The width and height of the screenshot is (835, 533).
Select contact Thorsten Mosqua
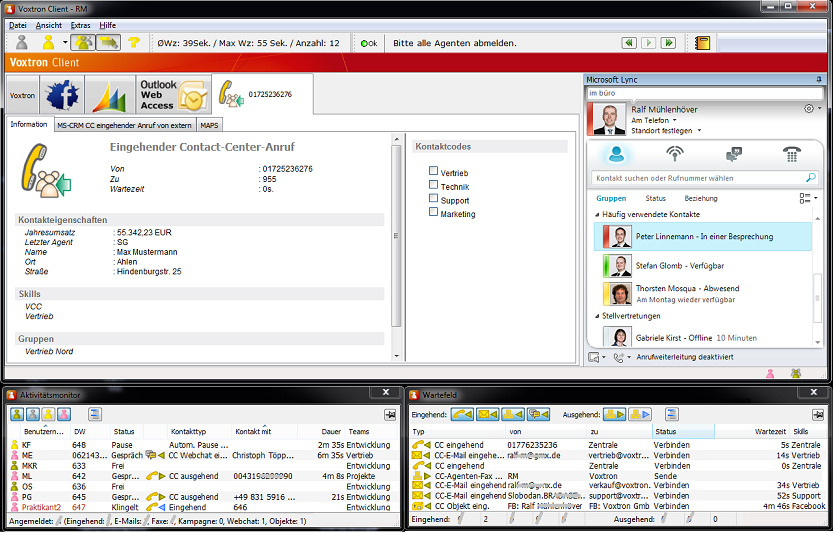(703, 293)
